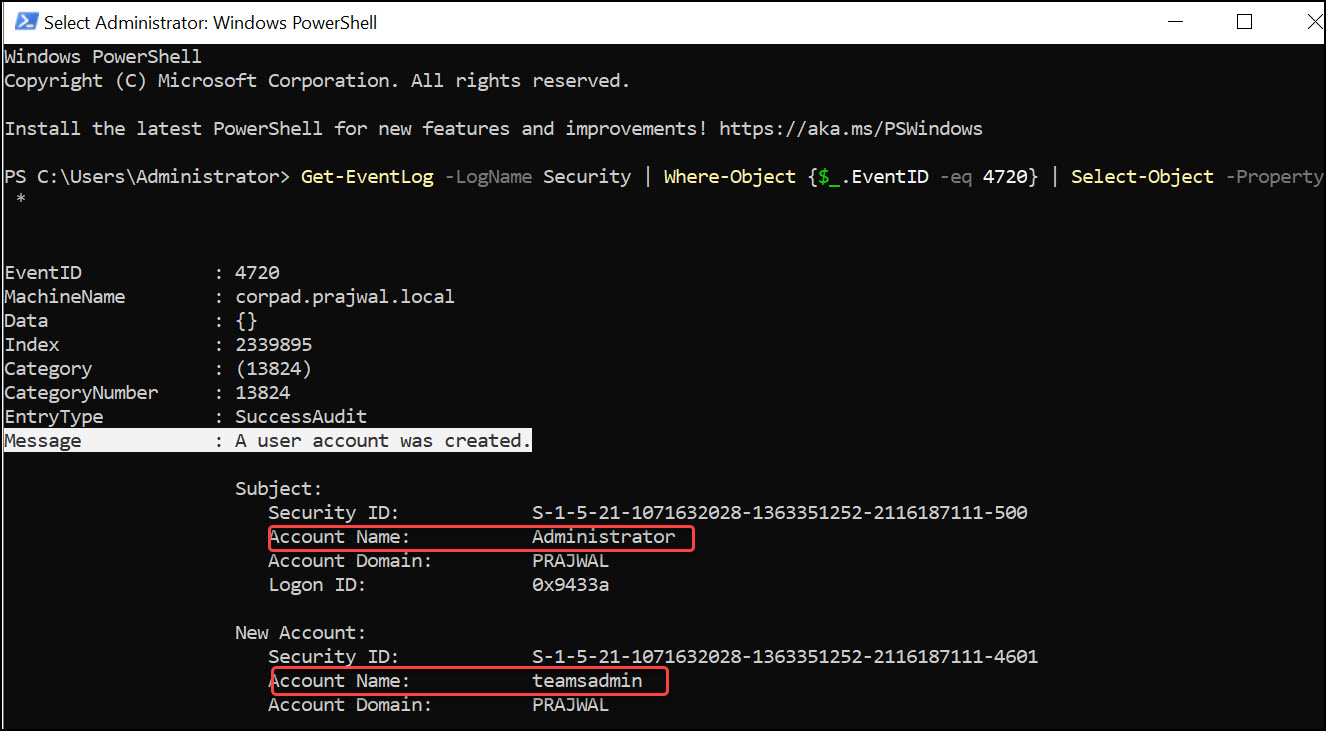
Task: Click the Account Name value Administrator
Action: [x=604, y=537]
